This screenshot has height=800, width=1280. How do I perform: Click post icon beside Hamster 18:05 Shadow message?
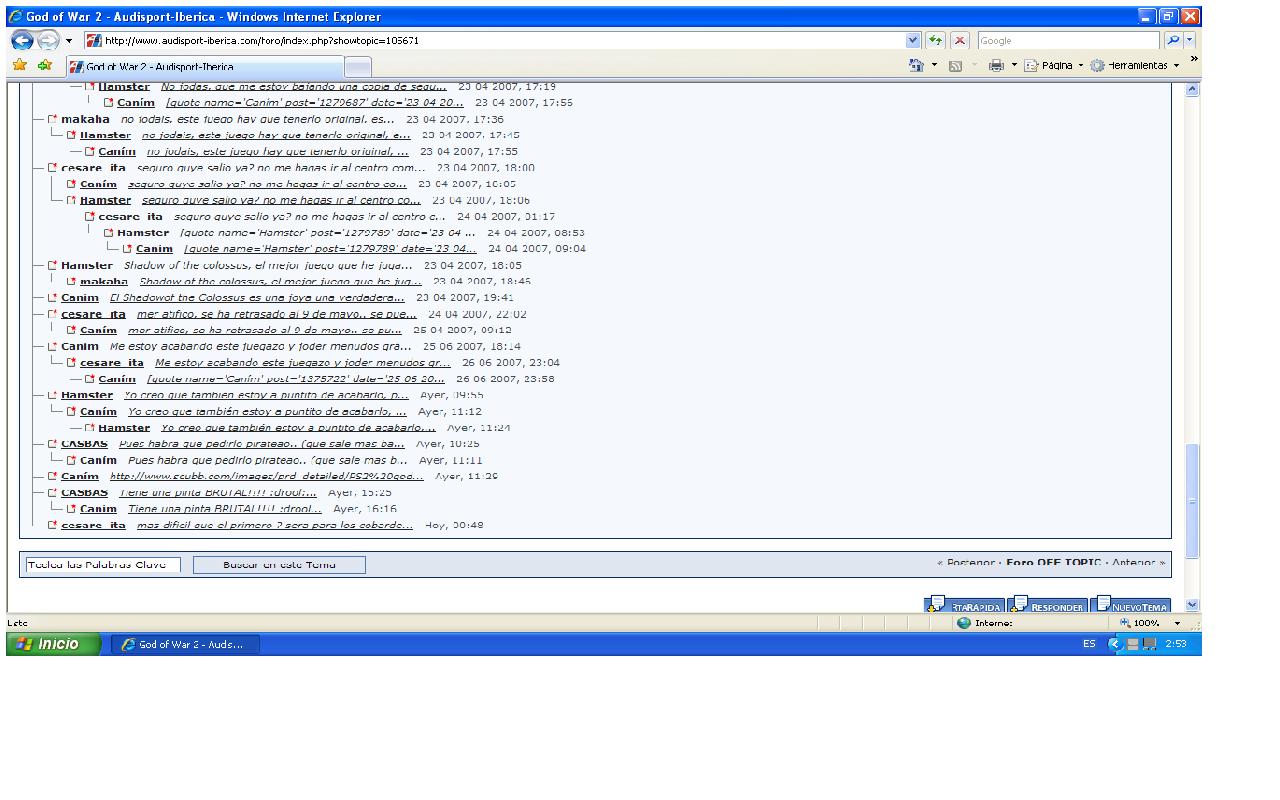click(53, 265)
